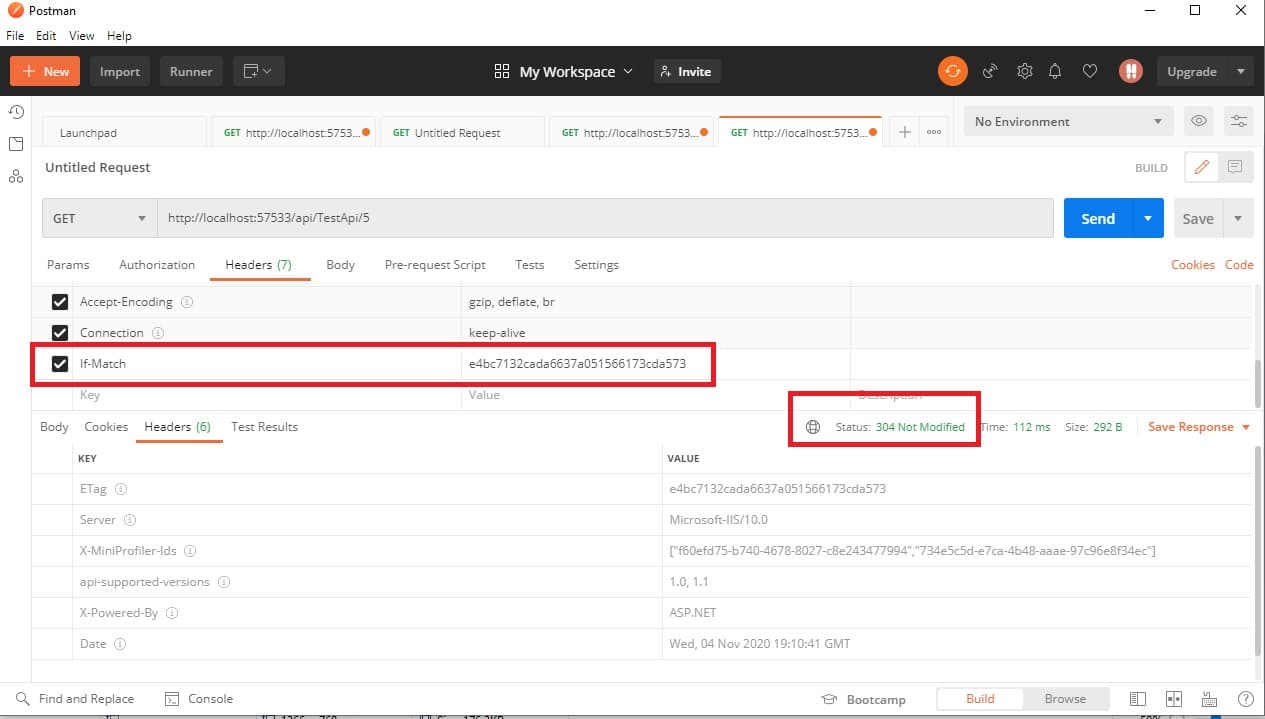This screenshot has width=1265, height=719.
Task: Disable the Accept-Encoding header
Action: (60, 301)
